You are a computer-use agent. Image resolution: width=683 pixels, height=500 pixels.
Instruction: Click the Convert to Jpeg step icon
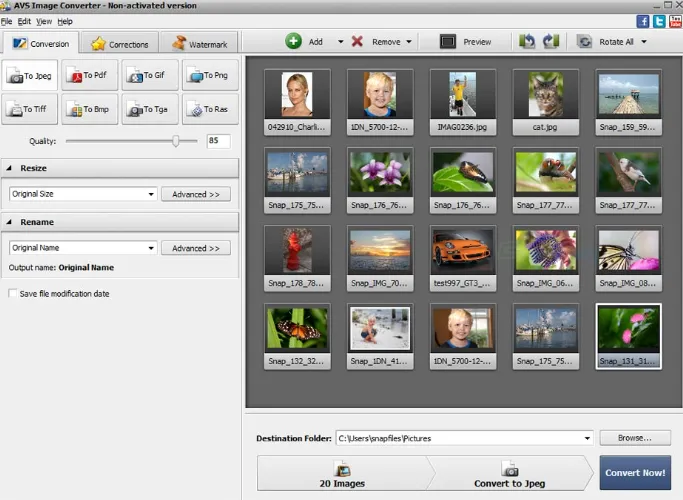(x=510, y=469)
